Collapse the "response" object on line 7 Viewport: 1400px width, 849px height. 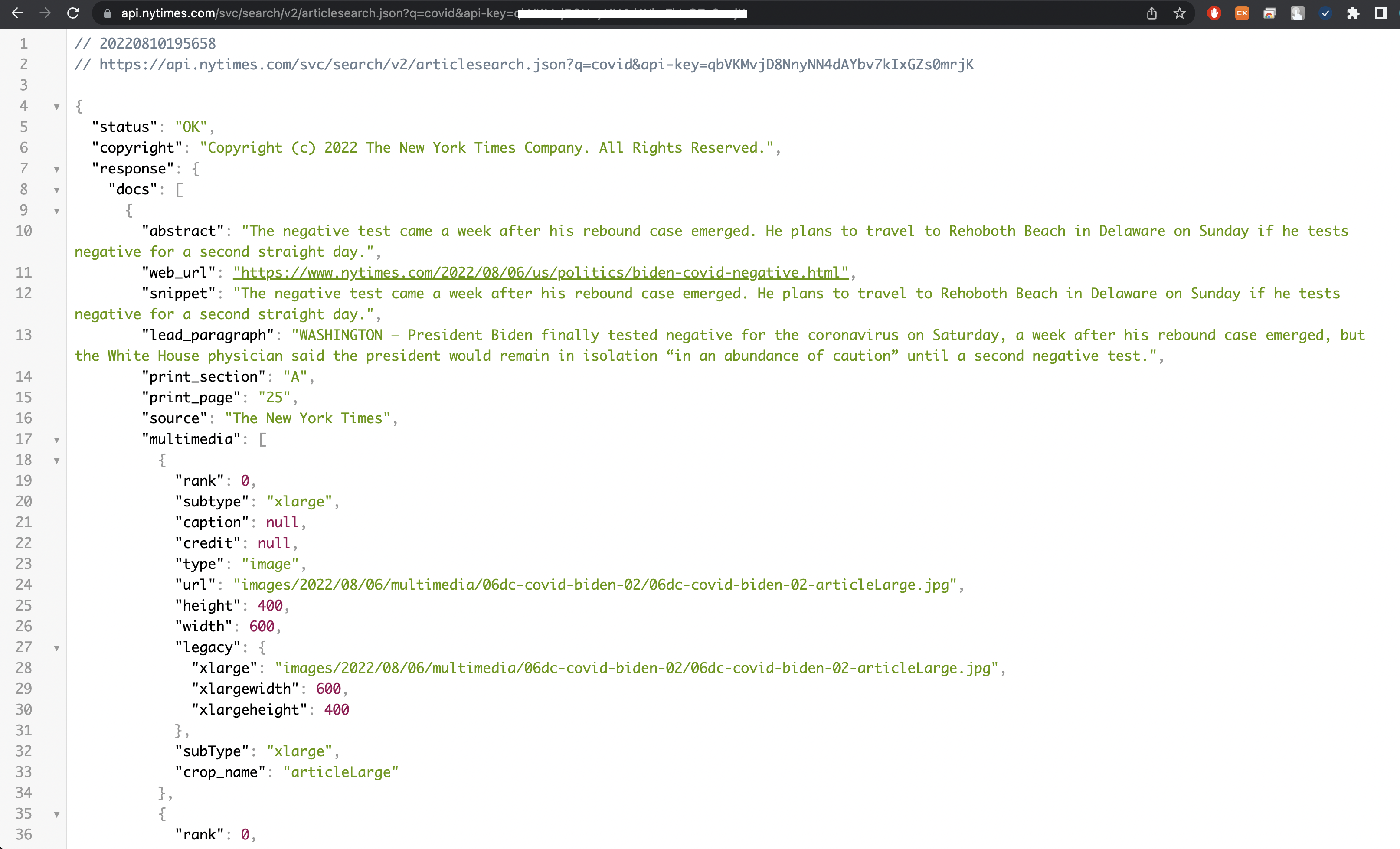[57, 169]
